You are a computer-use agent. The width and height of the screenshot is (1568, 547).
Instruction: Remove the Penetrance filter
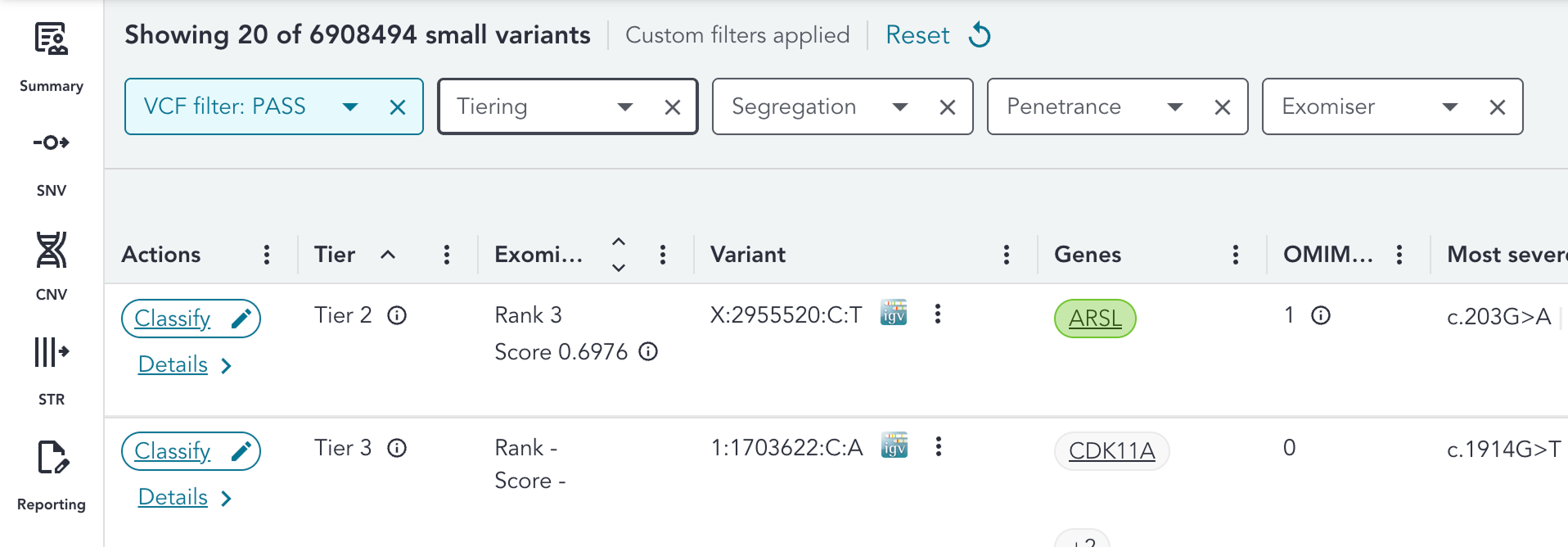coord(1223,106)
